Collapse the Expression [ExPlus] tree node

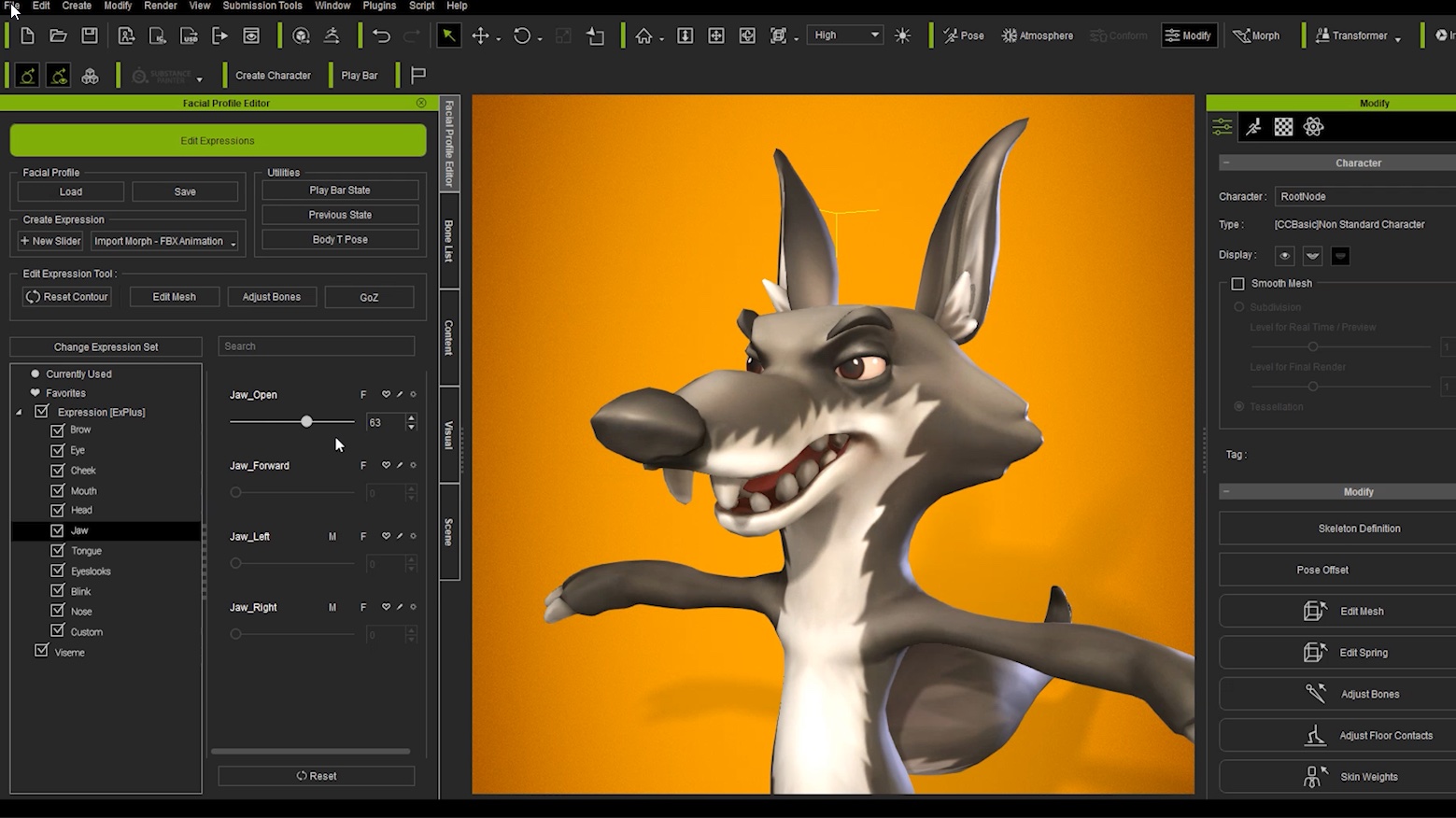pos(20,412)
